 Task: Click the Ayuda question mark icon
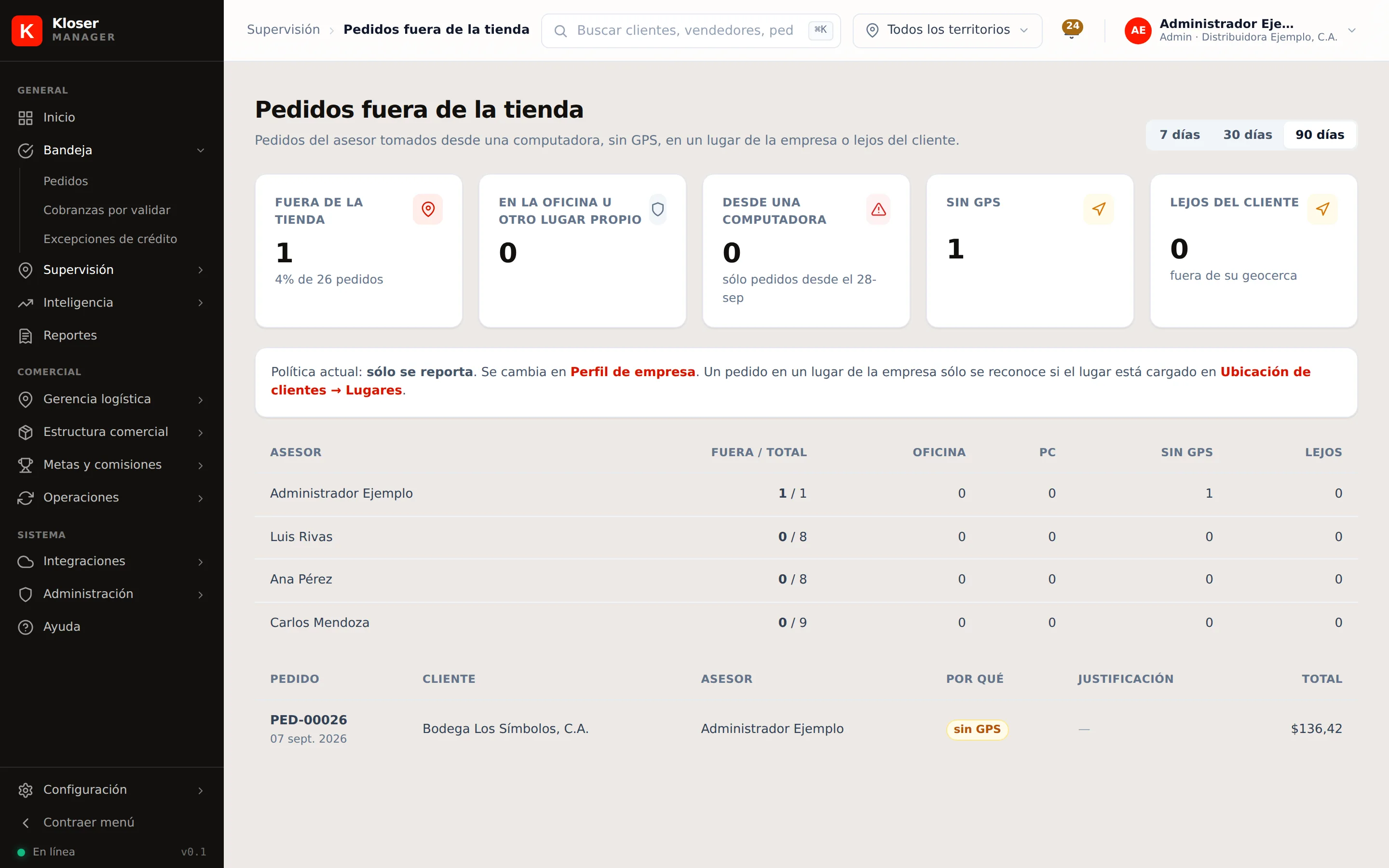[25, 626]
